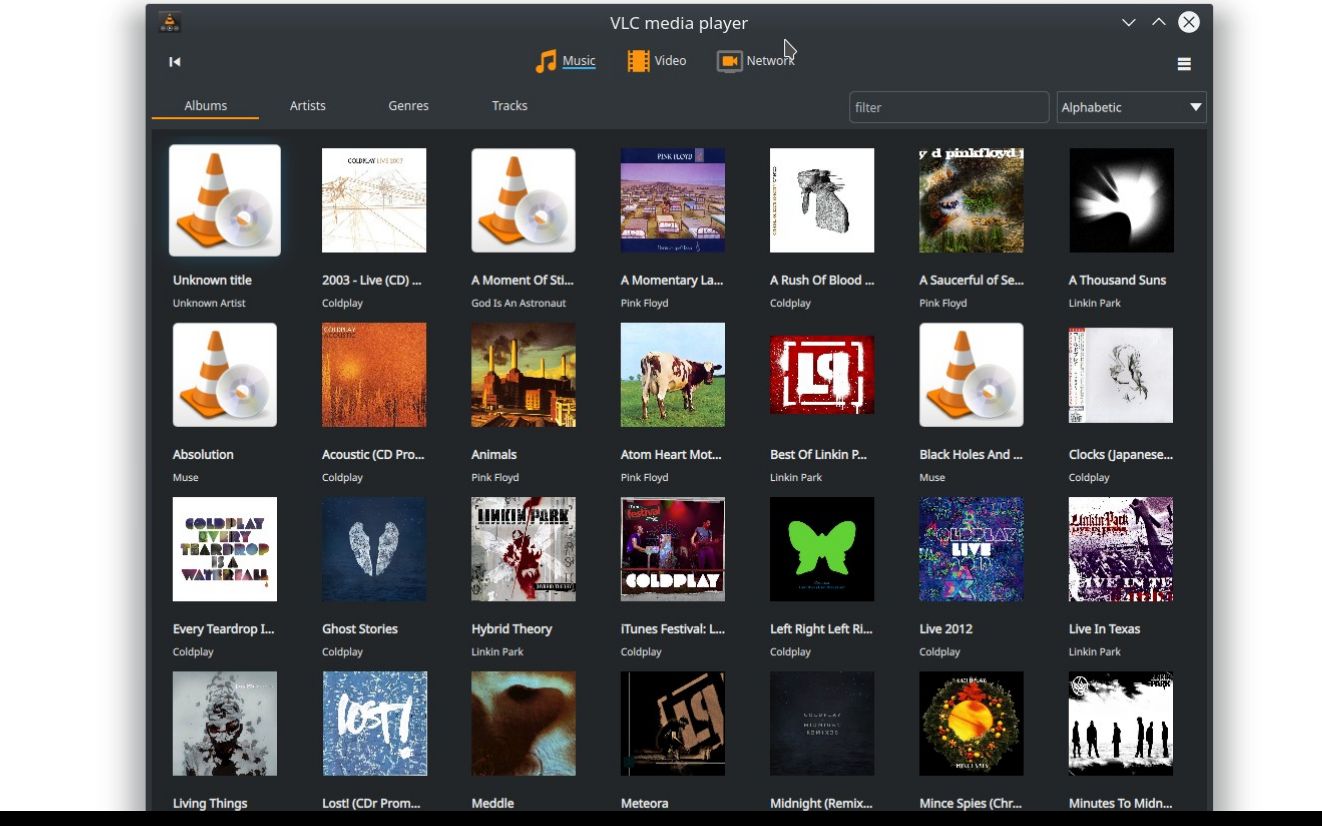Open the Acoustic (CD Promo) album cover
The image size is (1322, 826).
(x=374, y=375)
